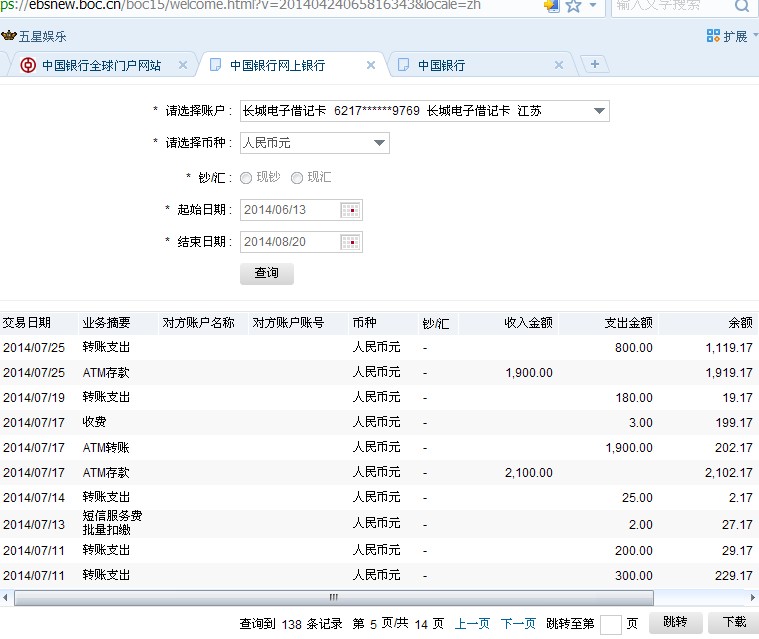Open dropdown arrow next to bookmark star
Viewport: 759px width, 639px height.
coord(593,6)
